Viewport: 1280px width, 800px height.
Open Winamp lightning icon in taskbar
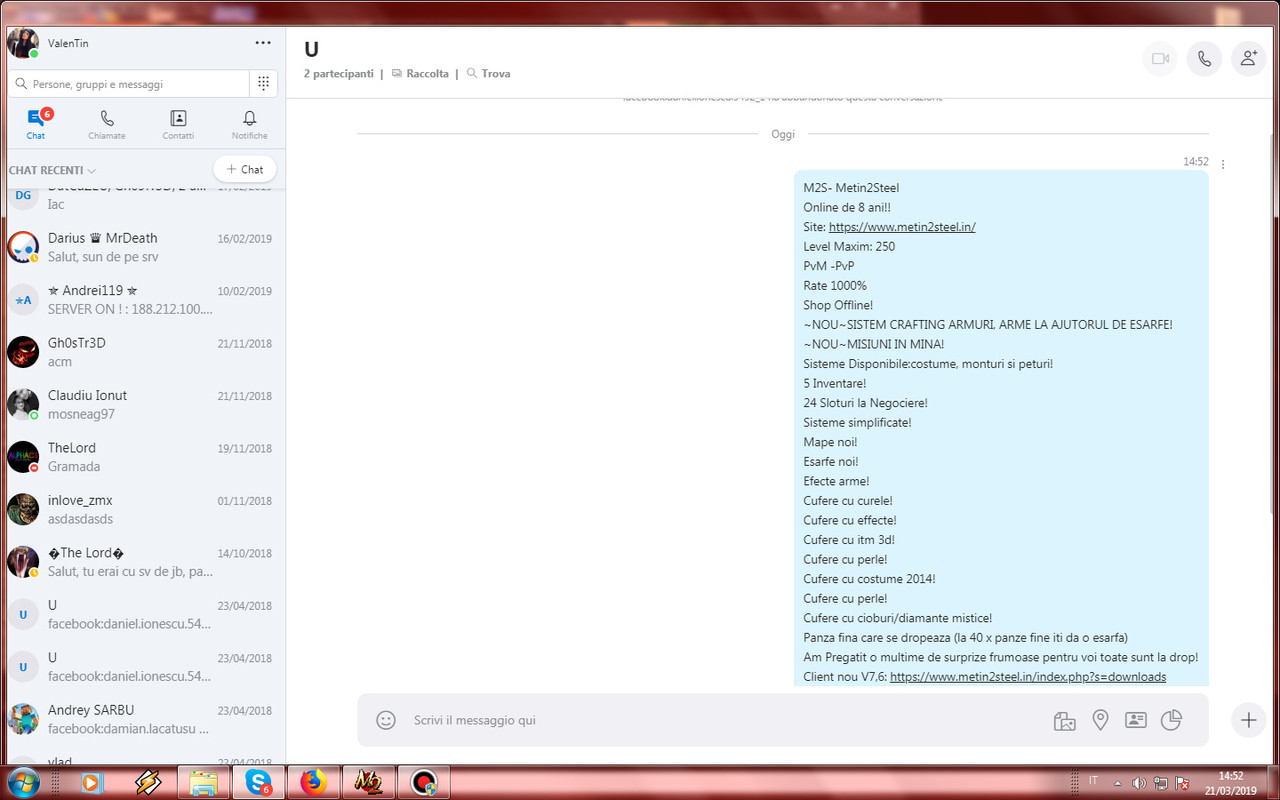click(x=148, y=783)
